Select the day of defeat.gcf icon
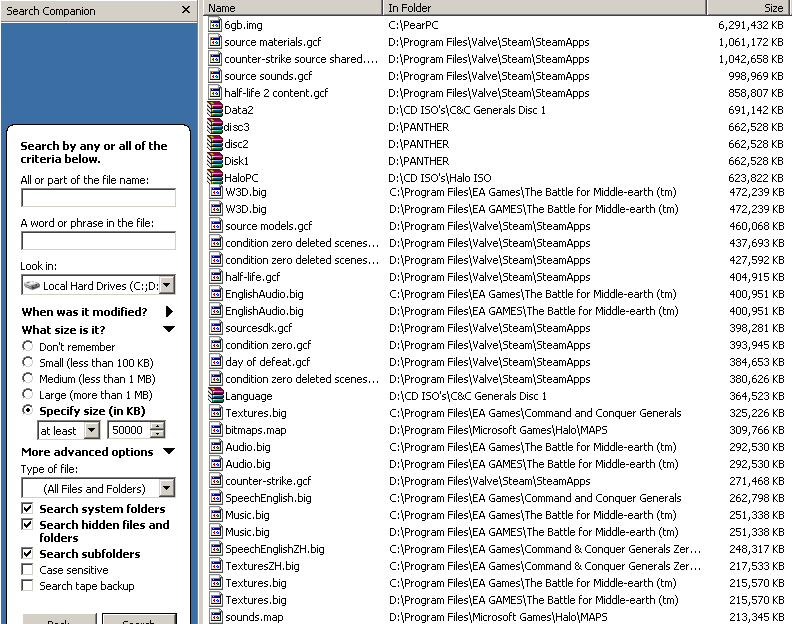 (216, 362)
